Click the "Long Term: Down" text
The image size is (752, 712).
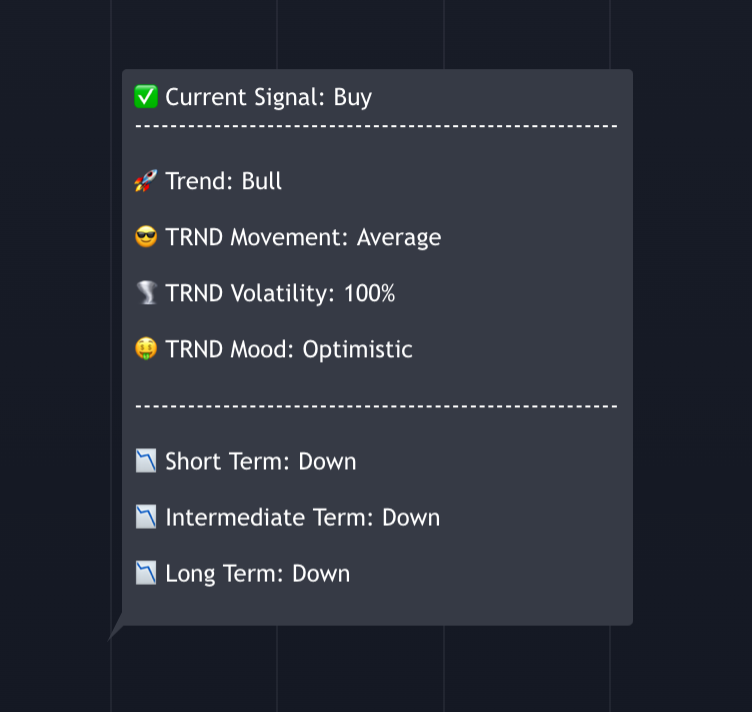pyautogui.click(x=258, y=573)
